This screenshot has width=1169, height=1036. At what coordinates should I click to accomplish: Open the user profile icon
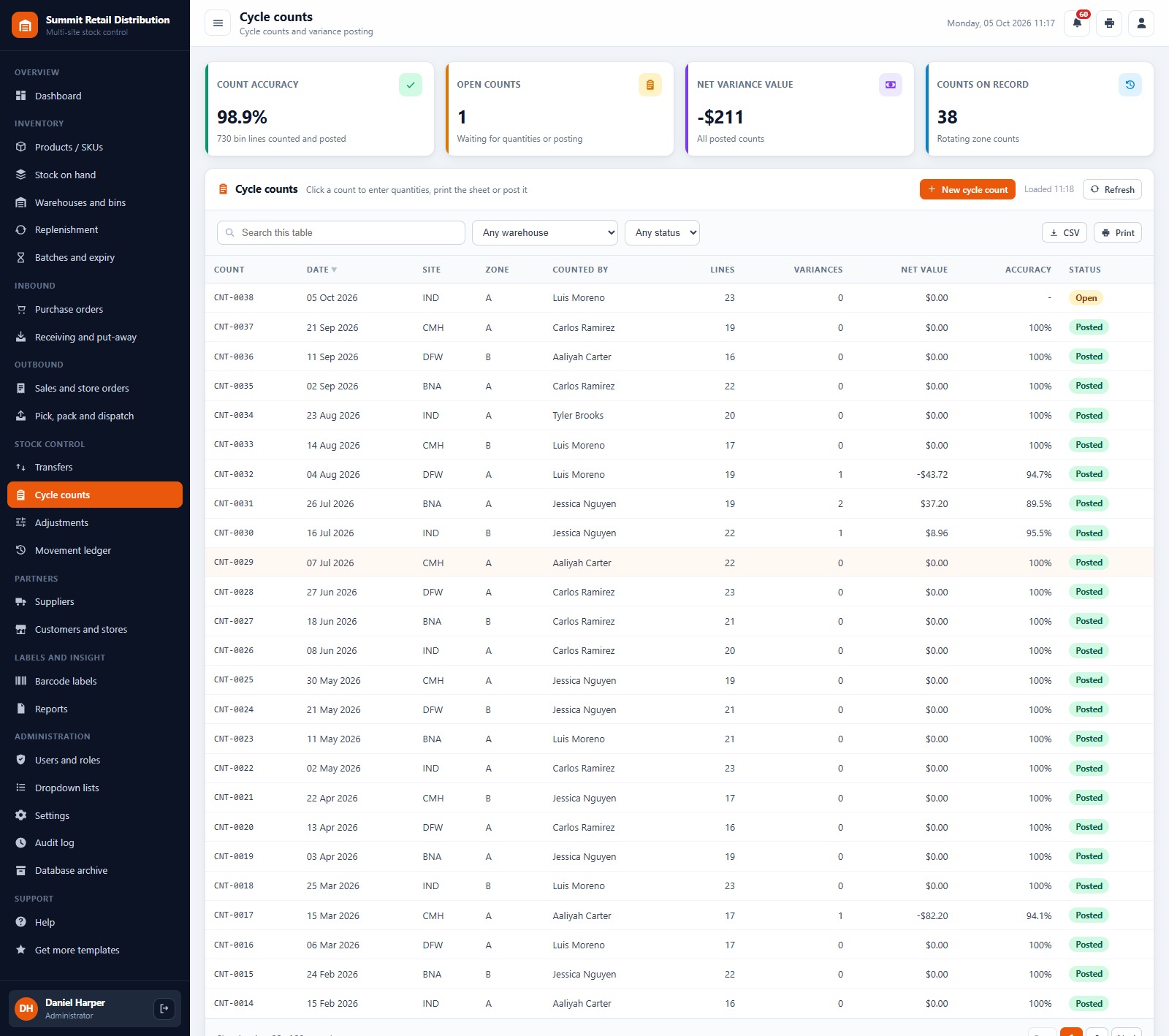coord(1141,23)
